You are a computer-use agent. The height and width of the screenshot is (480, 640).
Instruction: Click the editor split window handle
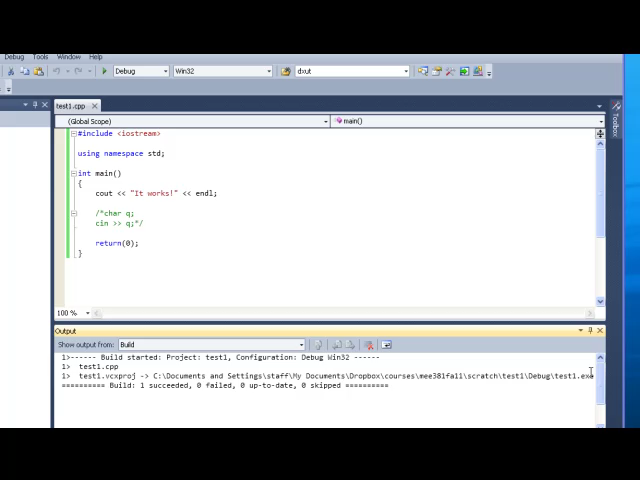[x=600, y=133]
